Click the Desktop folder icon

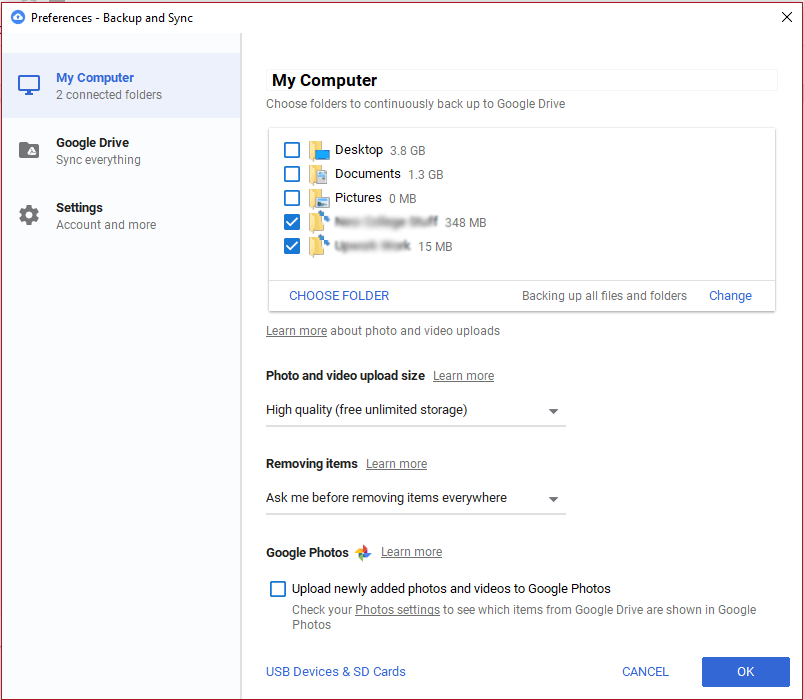coord(319,149)
